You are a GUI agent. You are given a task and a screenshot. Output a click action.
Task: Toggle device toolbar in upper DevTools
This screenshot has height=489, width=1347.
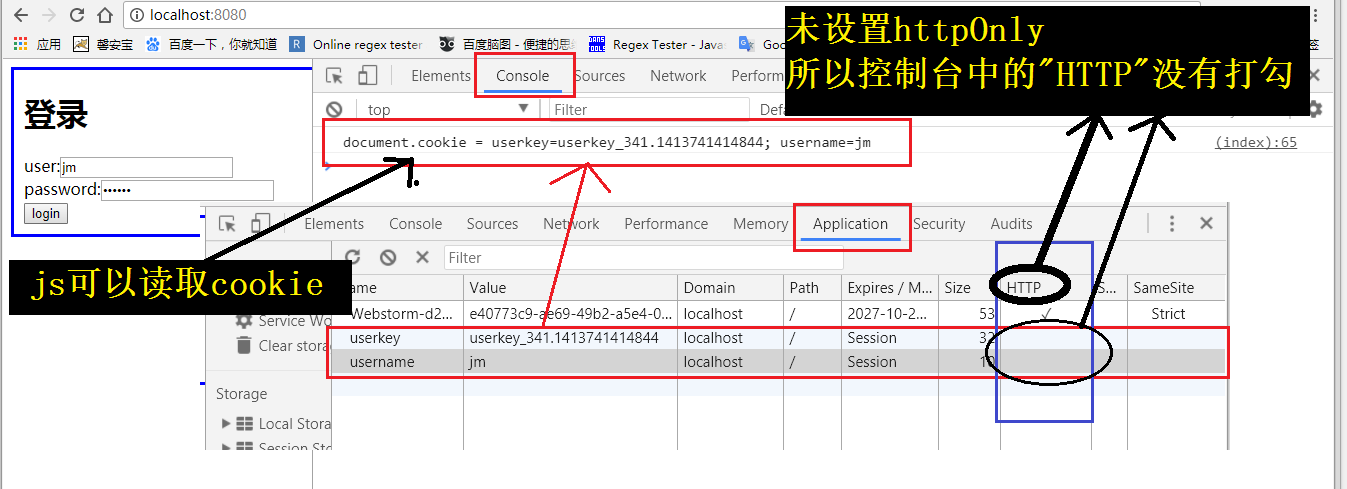(367, 76)
